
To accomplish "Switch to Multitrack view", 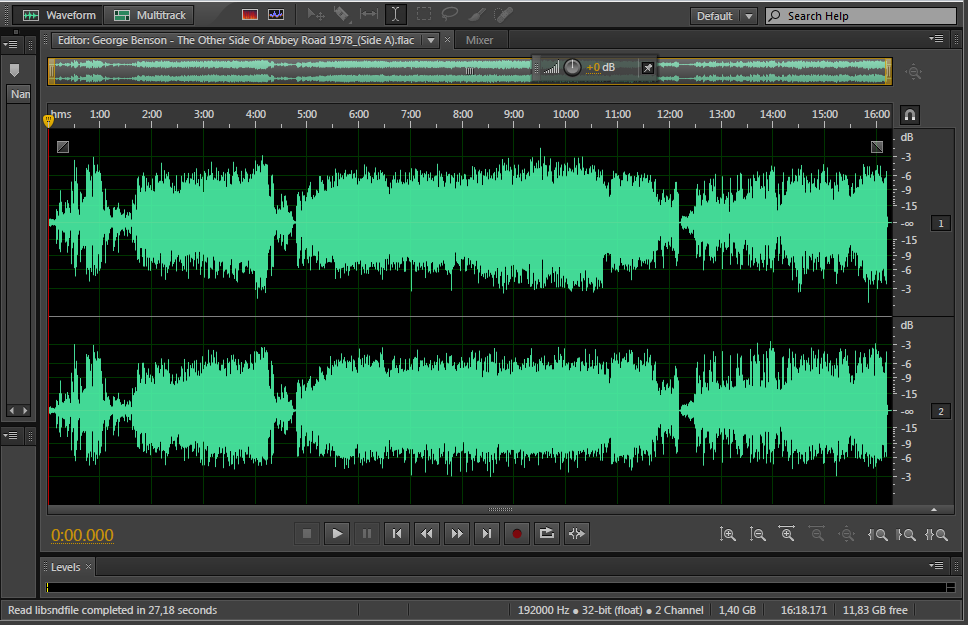I will pyautogui.click(x=149, y=15).
